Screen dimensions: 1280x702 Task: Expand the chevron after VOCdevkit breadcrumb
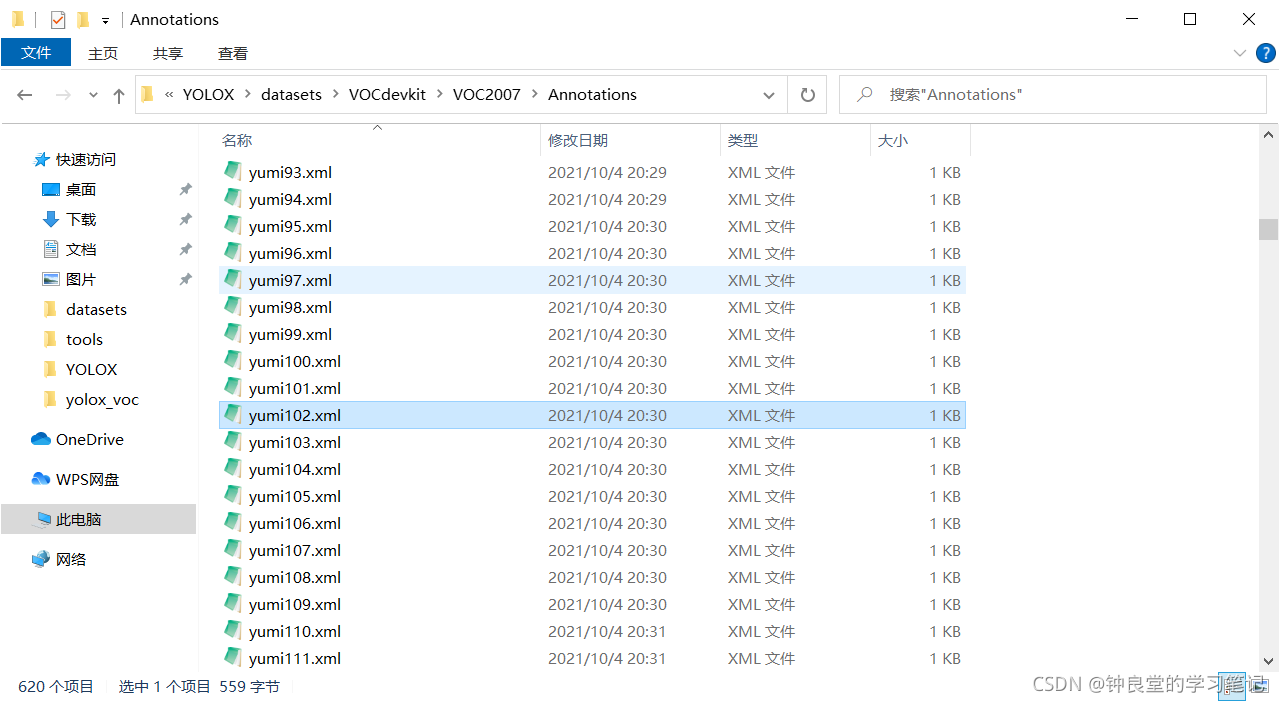pos(439,95)
